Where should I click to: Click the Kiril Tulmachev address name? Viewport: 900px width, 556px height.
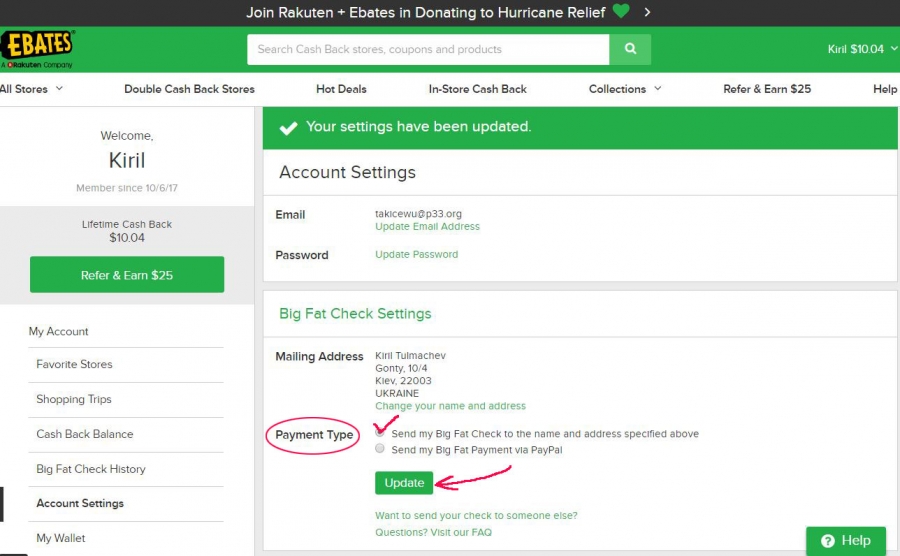pos(410,356)
